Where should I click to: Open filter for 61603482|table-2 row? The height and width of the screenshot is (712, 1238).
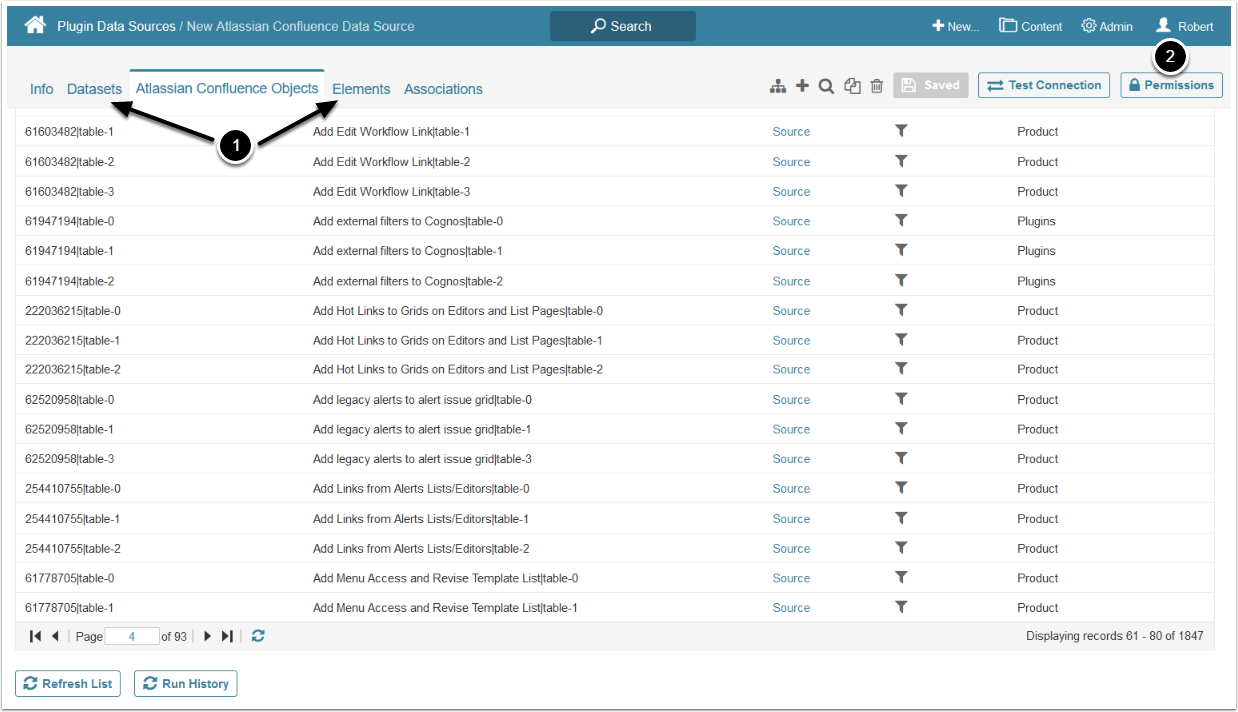[901, 161]
